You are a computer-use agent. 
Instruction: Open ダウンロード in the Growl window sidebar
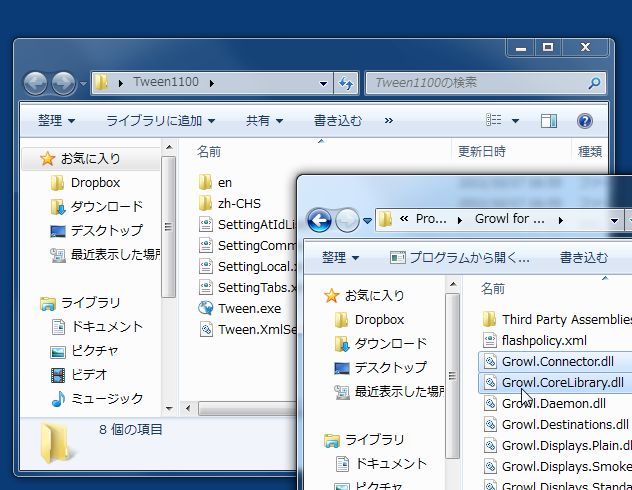[380, 343]
